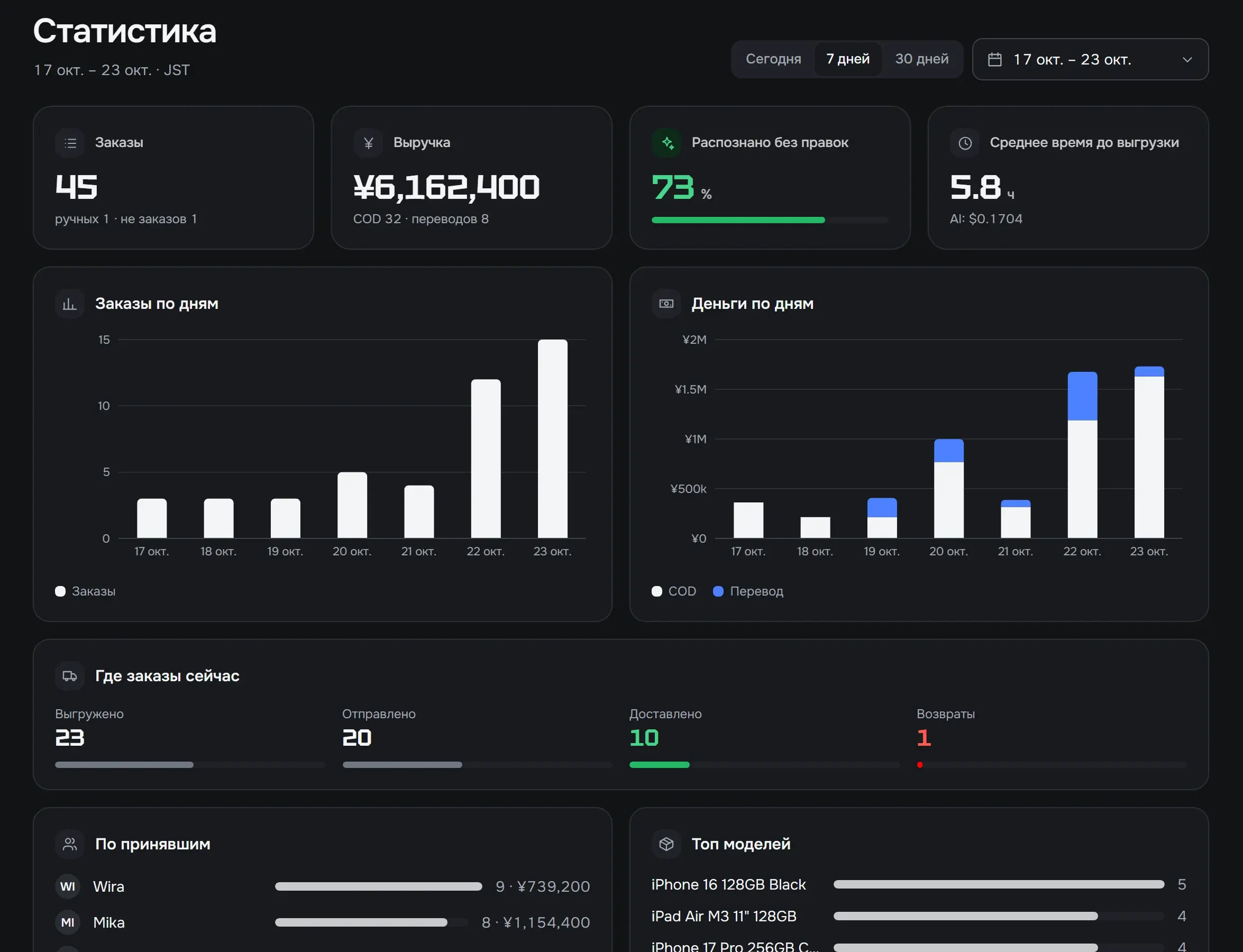
Task: Click the yen icon on Выручка card
Action: (x=368, y=143)
